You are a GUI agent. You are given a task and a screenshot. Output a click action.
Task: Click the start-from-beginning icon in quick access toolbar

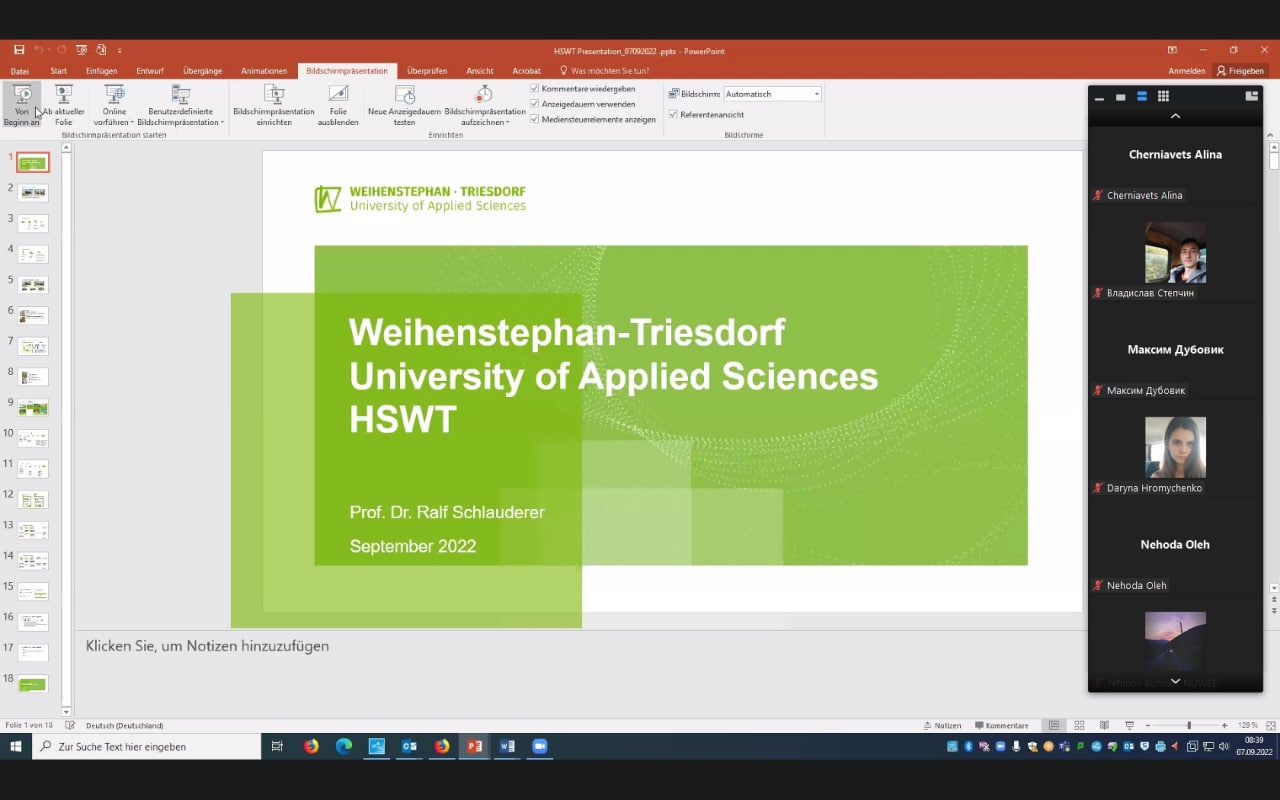pyautogui.click(x=82, y=49)
